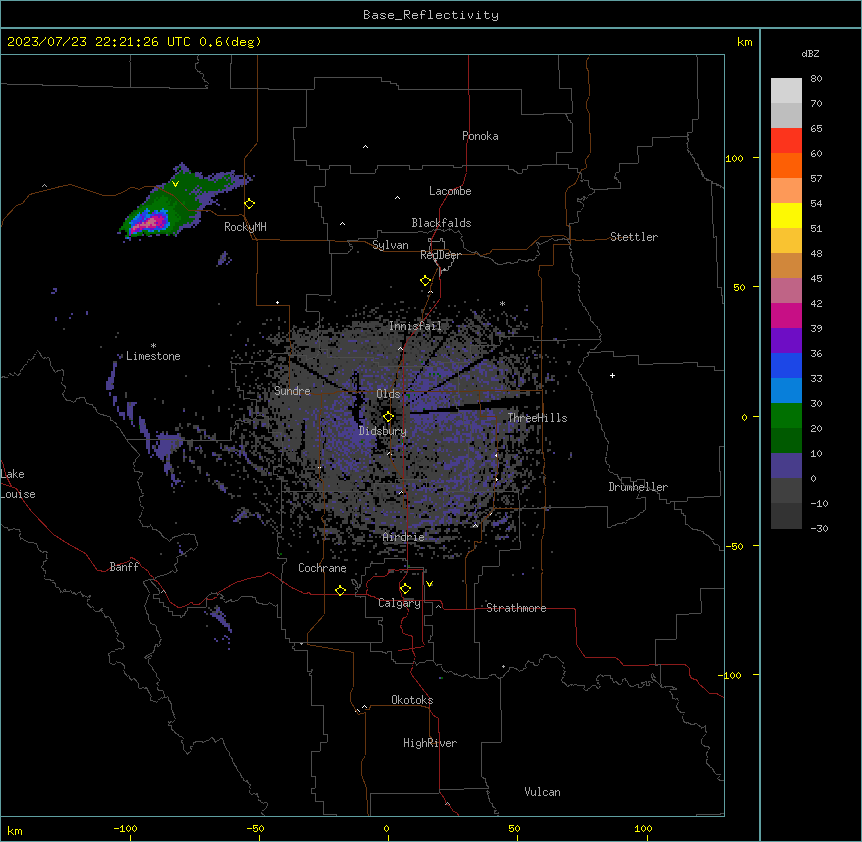
Task: Click the Sundre label
Action: 292,391
